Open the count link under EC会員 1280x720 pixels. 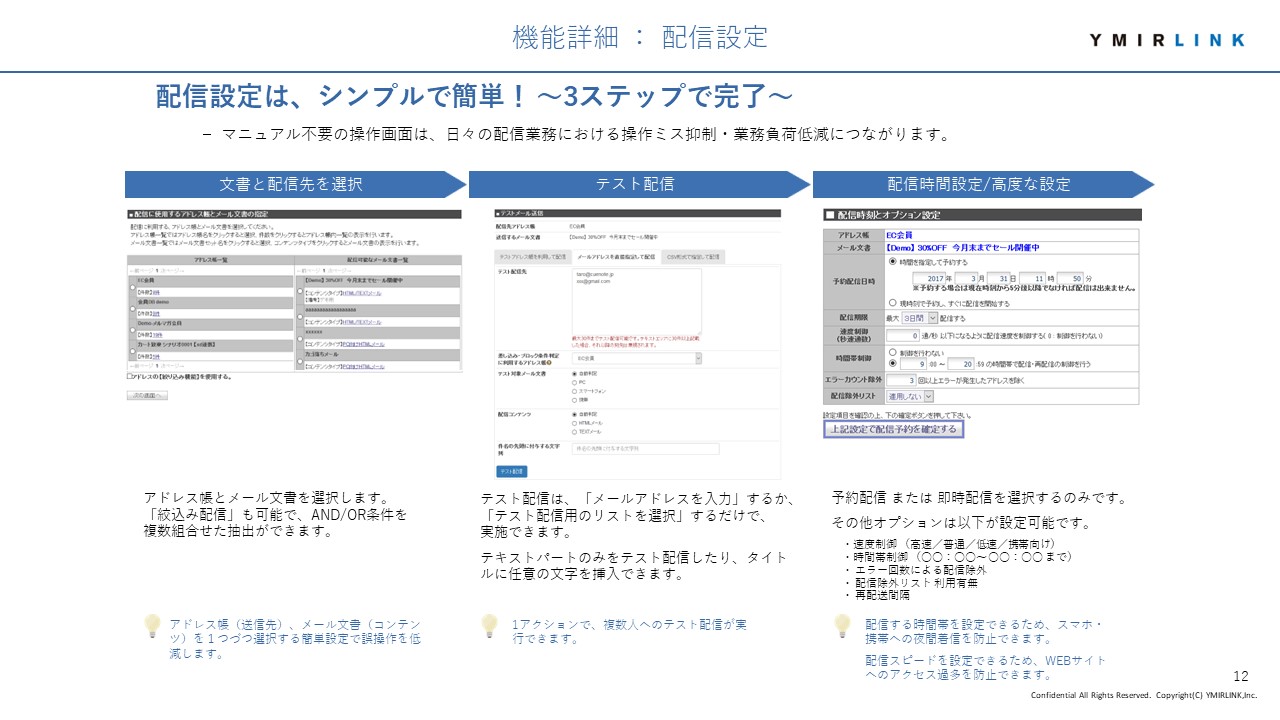[156, 293]
